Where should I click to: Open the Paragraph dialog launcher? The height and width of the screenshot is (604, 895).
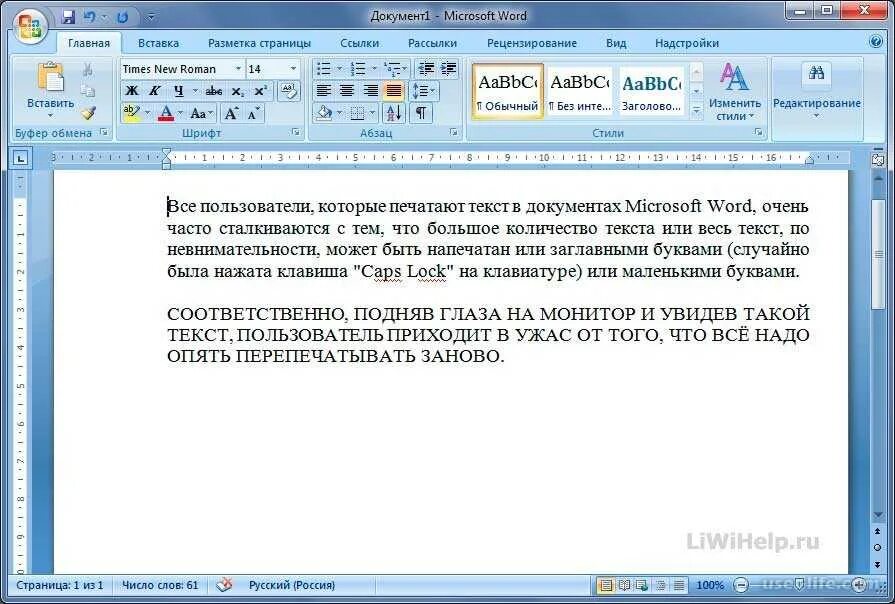(454, 132)
